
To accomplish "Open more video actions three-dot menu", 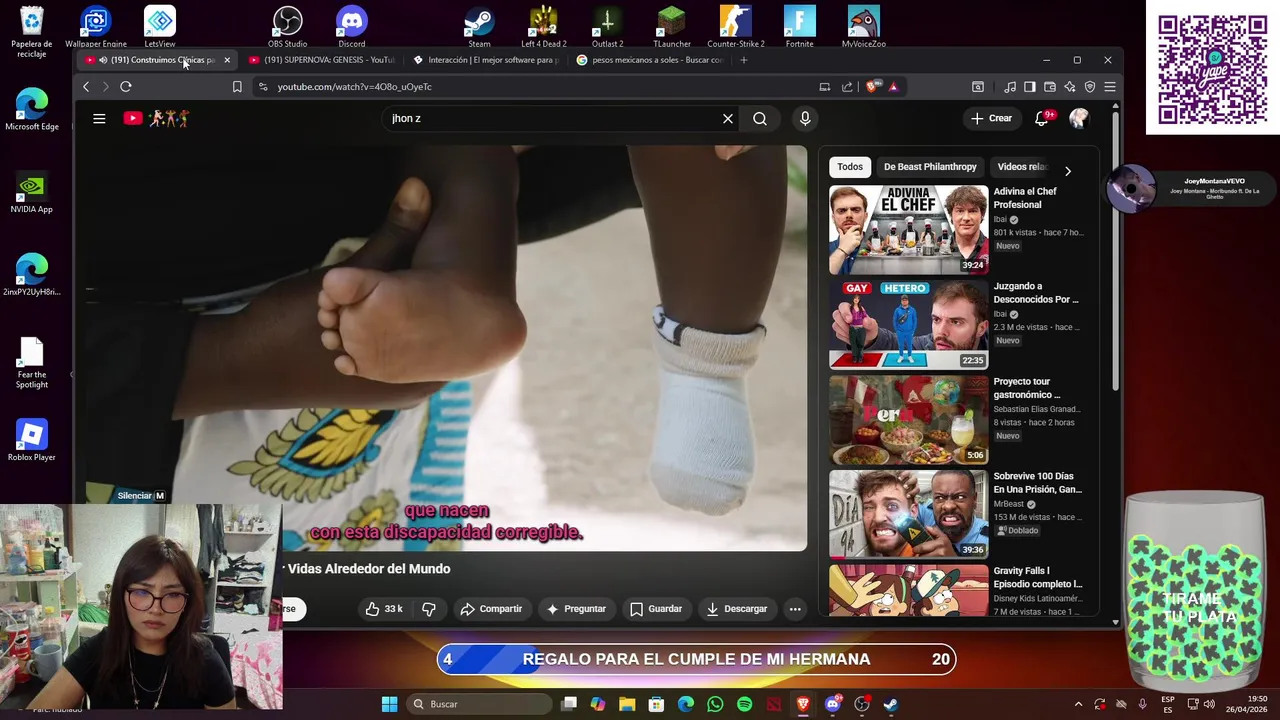I will pos(795,608).
